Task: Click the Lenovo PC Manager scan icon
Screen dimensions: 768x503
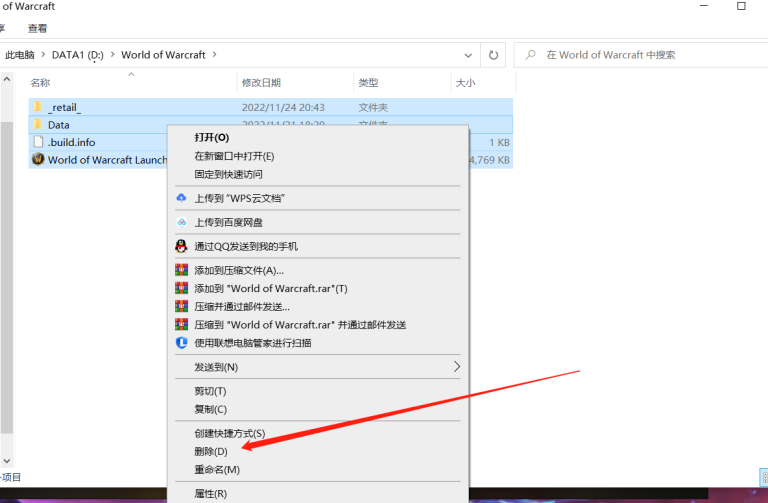Action: click(182, 343)
